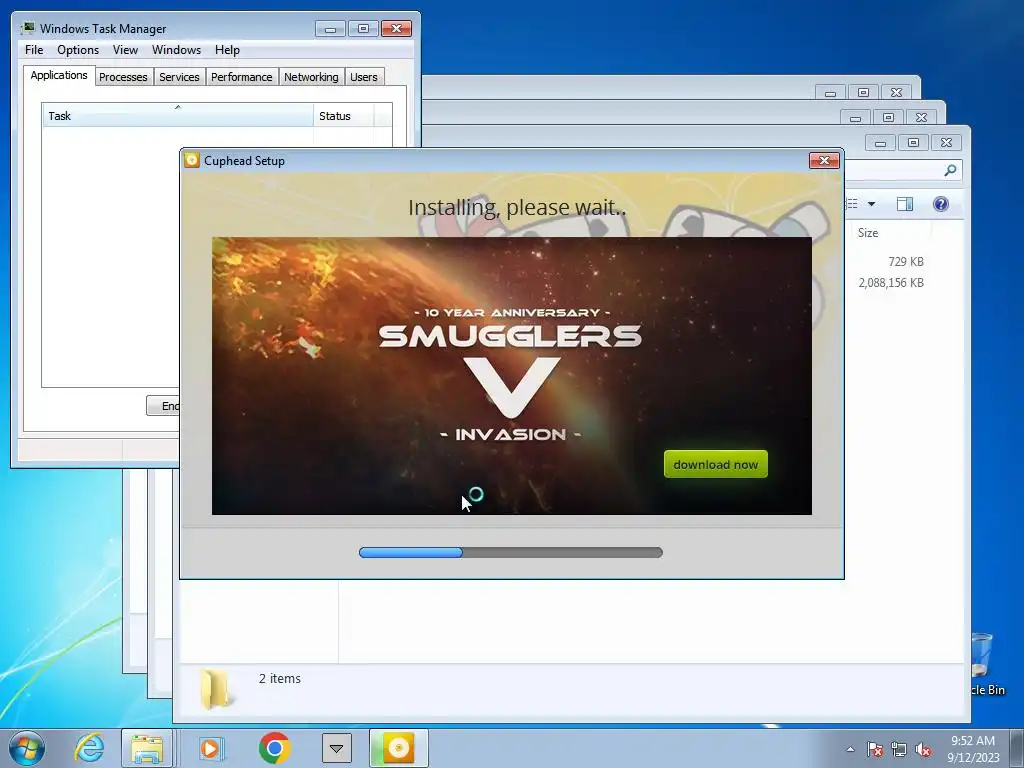Click the green download now button
This screenshot has width=1024, height=768.
716,464
